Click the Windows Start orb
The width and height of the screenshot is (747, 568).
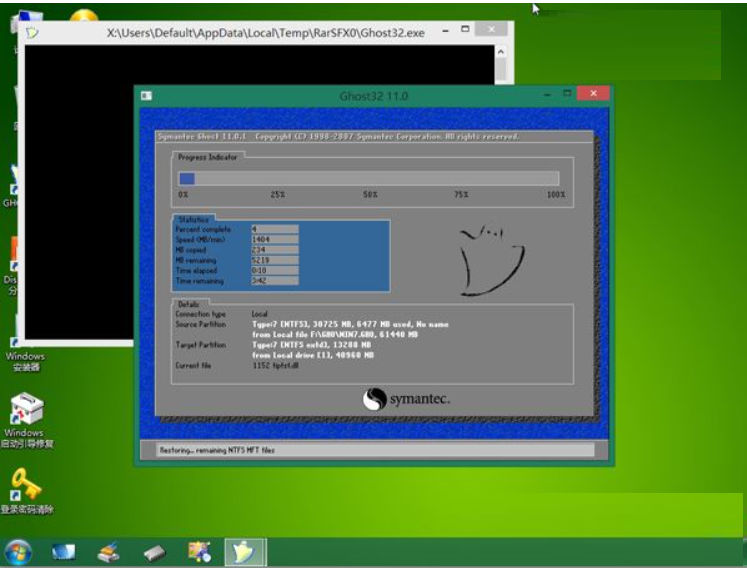[x=18, y=550]
